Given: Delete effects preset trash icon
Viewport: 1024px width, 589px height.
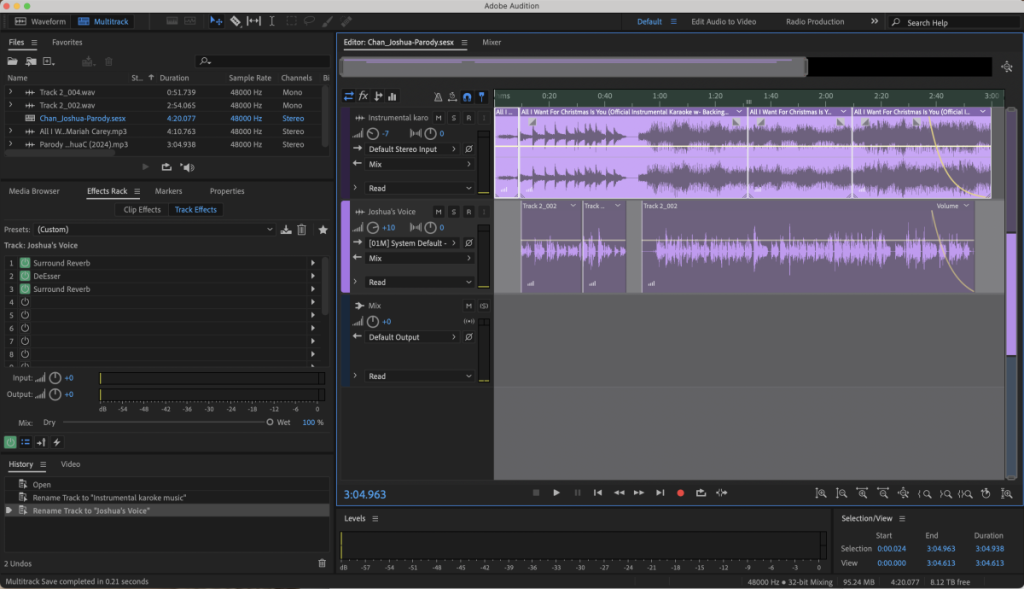Looking at the screenshot, I should pyautogui.click(x=302, y=230).
